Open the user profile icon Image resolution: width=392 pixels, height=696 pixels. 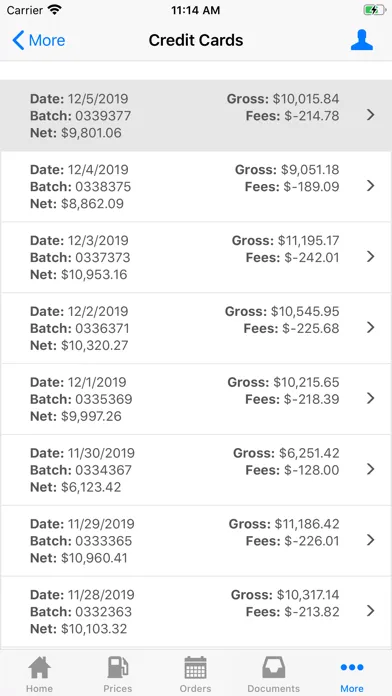tap(361, 40)
